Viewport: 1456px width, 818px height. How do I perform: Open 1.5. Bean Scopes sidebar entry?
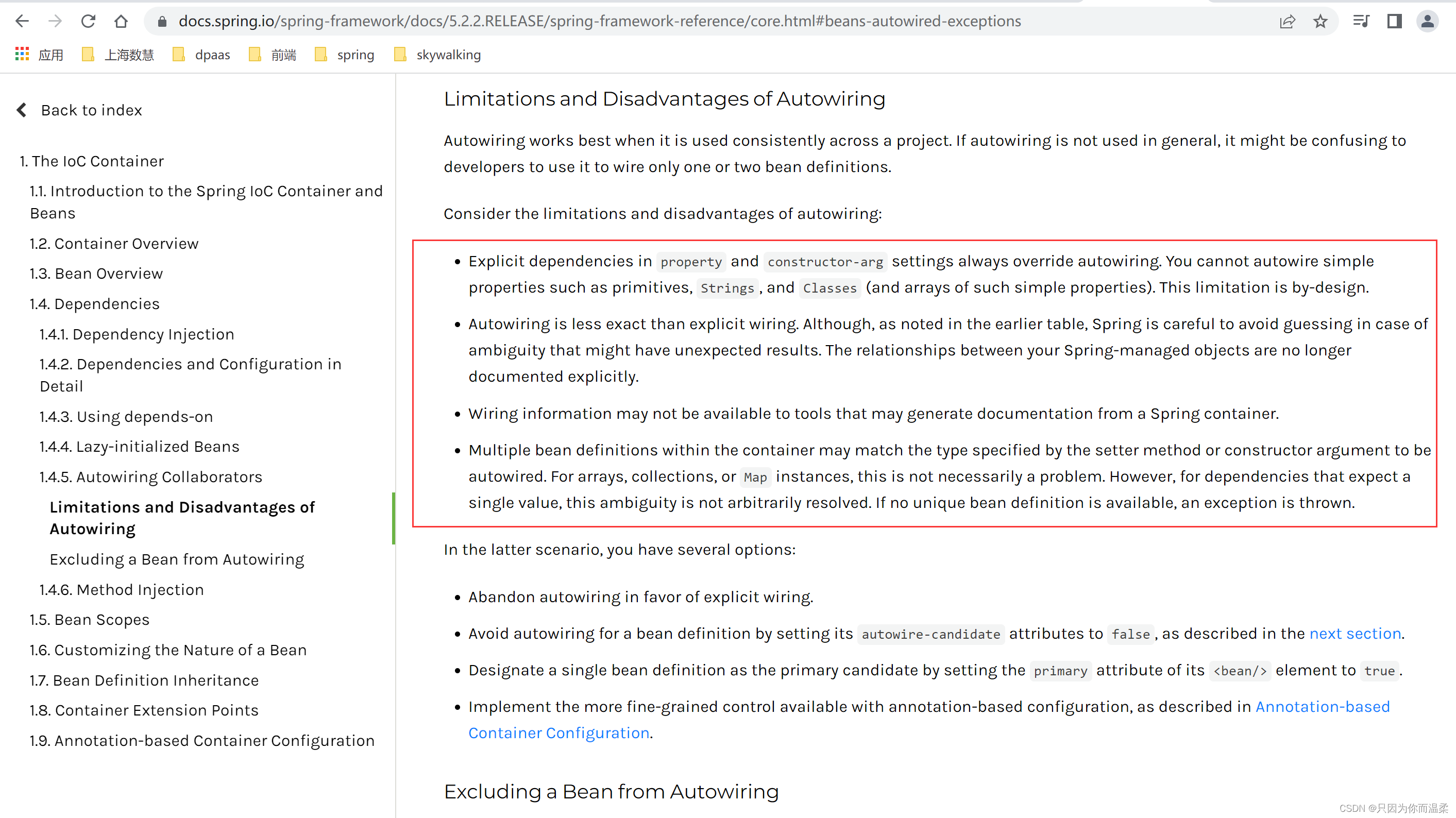pos(89,620)
